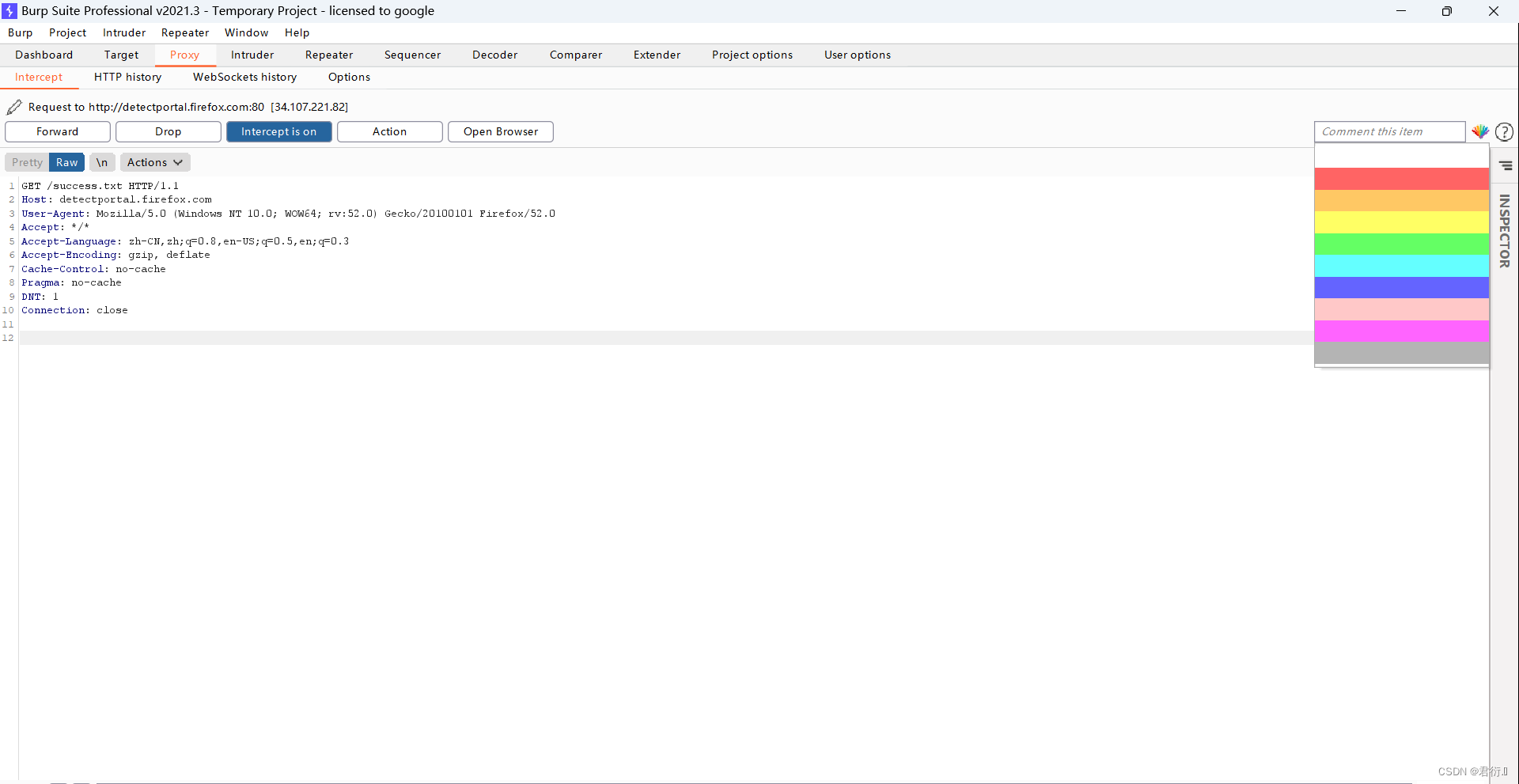Click the Comment this item field
Screen dimensions: 1519x784
pos(1389,131)
